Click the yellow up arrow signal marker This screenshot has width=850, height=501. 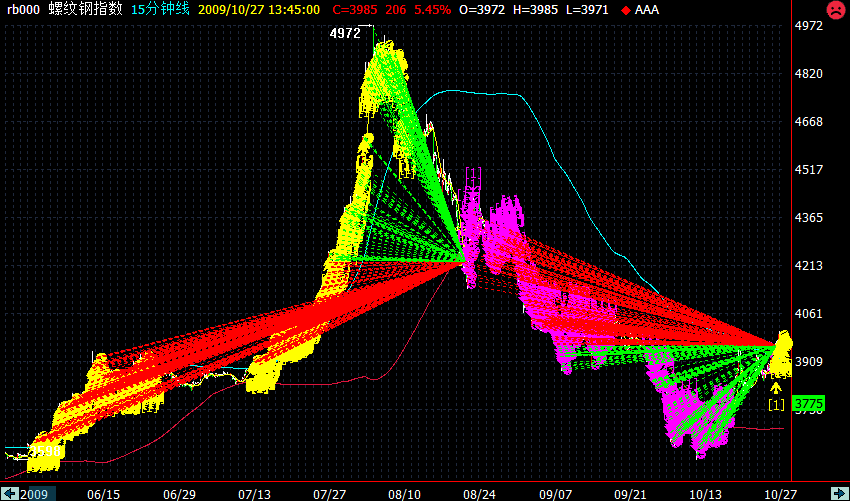pyautogui.click(x=775, y=387)
